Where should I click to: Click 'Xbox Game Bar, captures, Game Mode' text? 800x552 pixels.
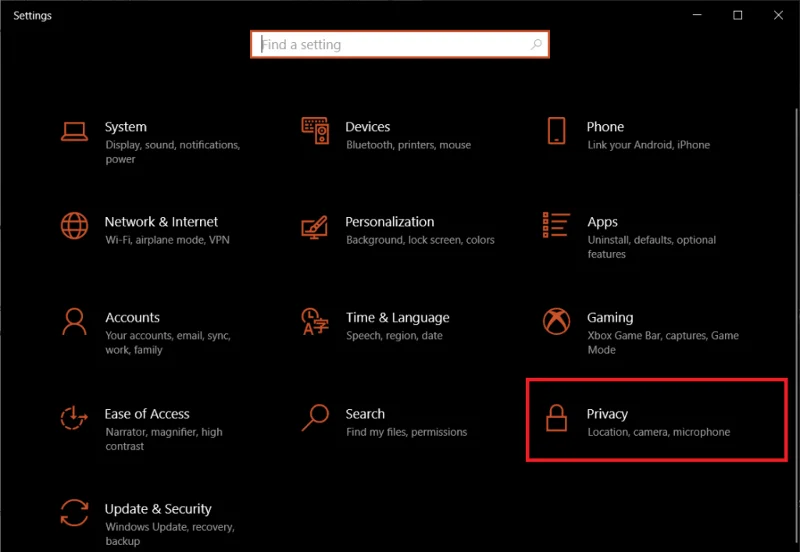coord(663,343)
